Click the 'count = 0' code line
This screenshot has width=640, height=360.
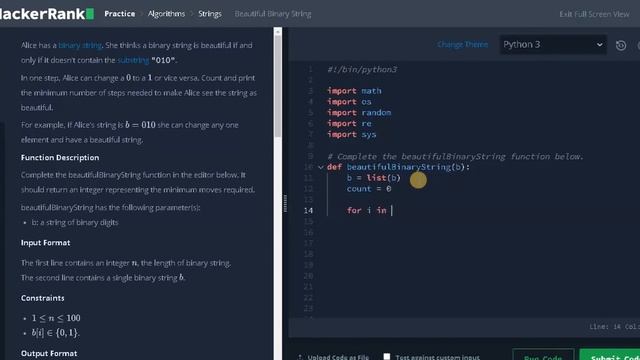pyautogui.click(x=369, y=189)
